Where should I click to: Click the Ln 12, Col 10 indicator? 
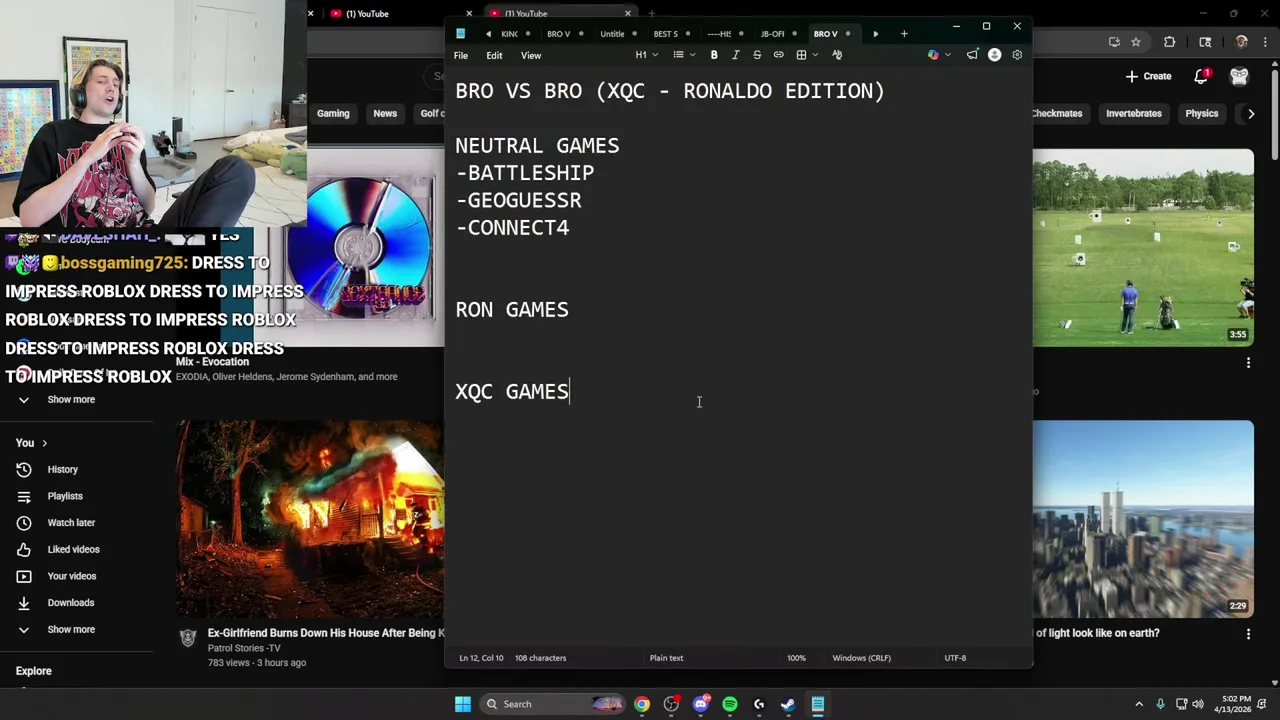click(x=481, y=658)
